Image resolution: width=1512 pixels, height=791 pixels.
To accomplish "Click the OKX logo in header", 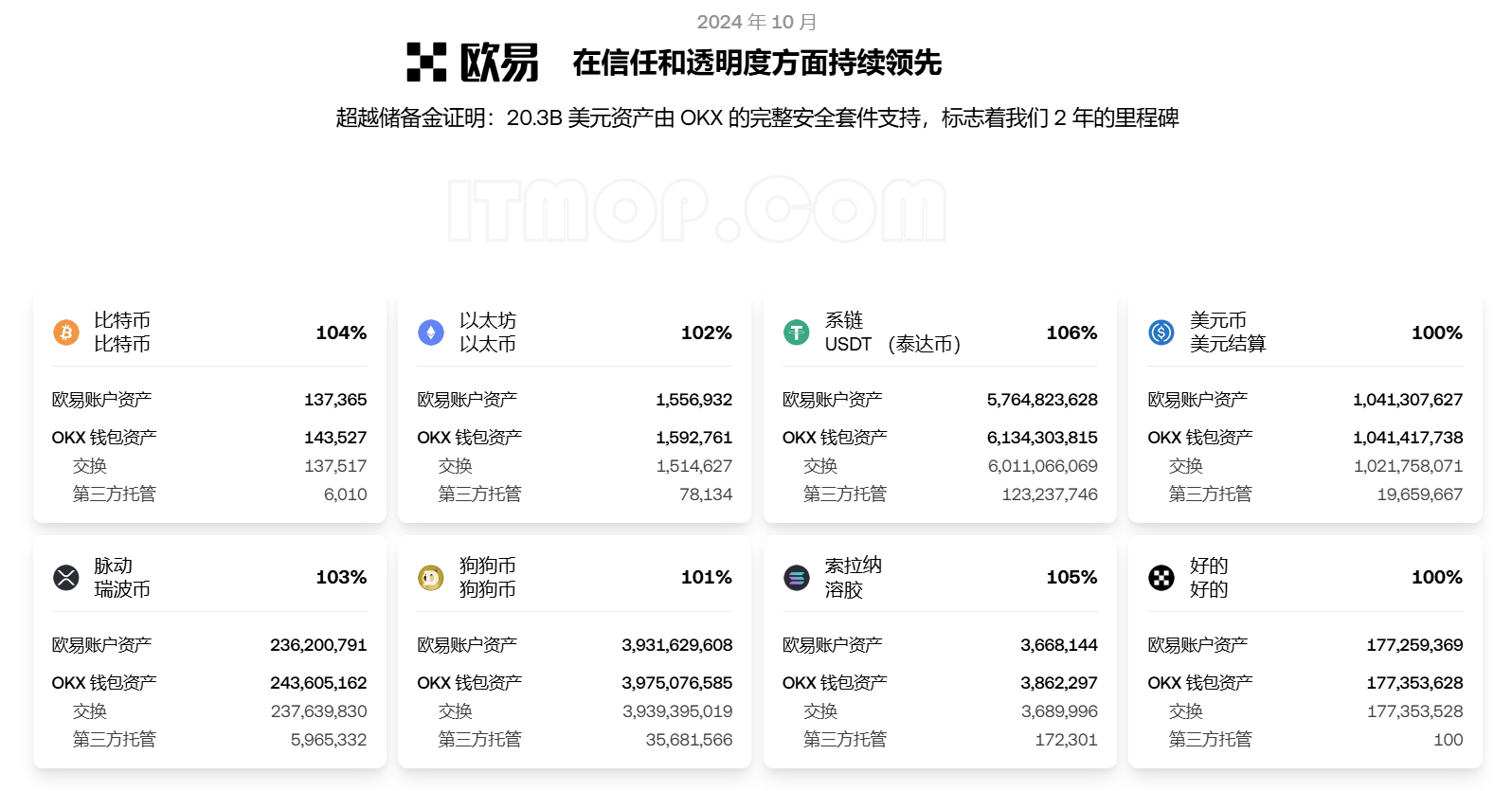I will tap(473, 63).
